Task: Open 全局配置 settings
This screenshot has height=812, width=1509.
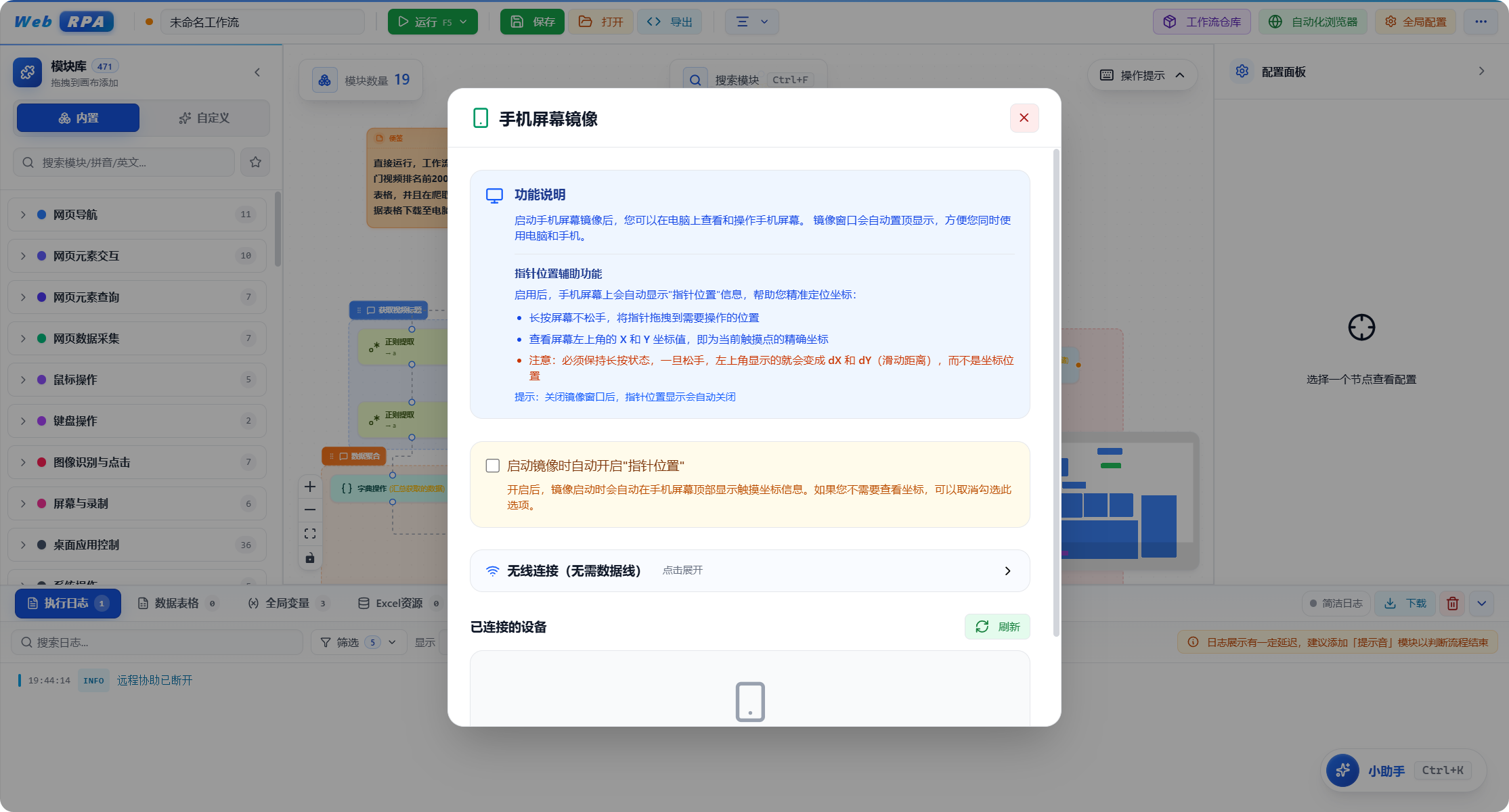Action: pyautogui.click(x=1416, y=22)
